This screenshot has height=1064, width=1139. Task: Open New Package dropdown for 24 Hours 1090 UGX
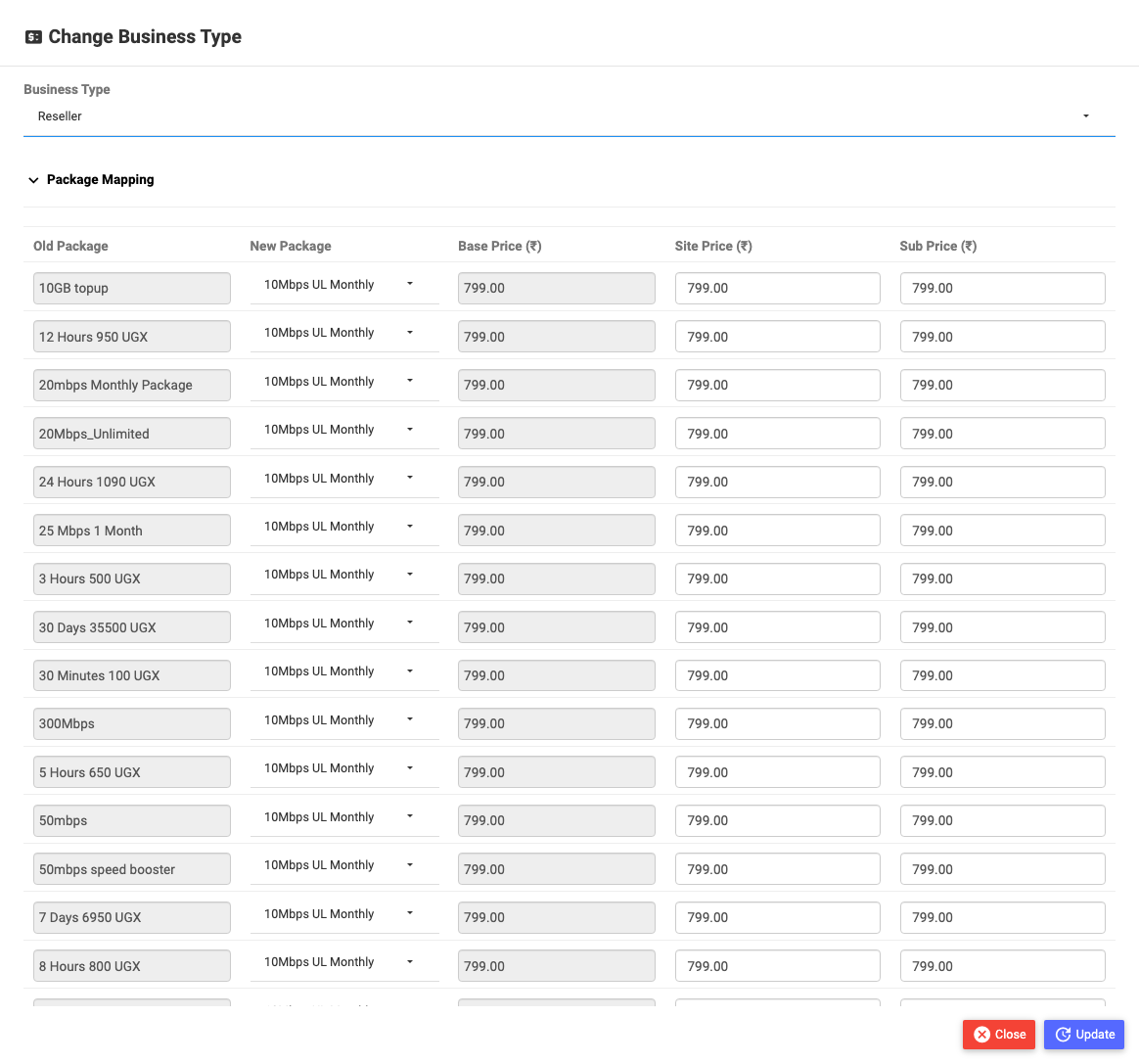tap(344, 479)
